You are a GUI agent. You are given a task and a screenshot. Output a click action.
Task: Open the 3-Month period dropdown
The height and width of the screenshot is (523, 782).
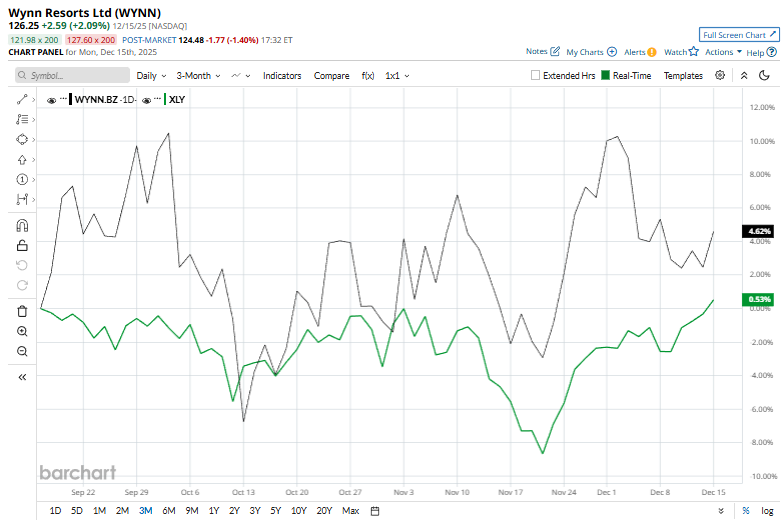click(198, 76)
